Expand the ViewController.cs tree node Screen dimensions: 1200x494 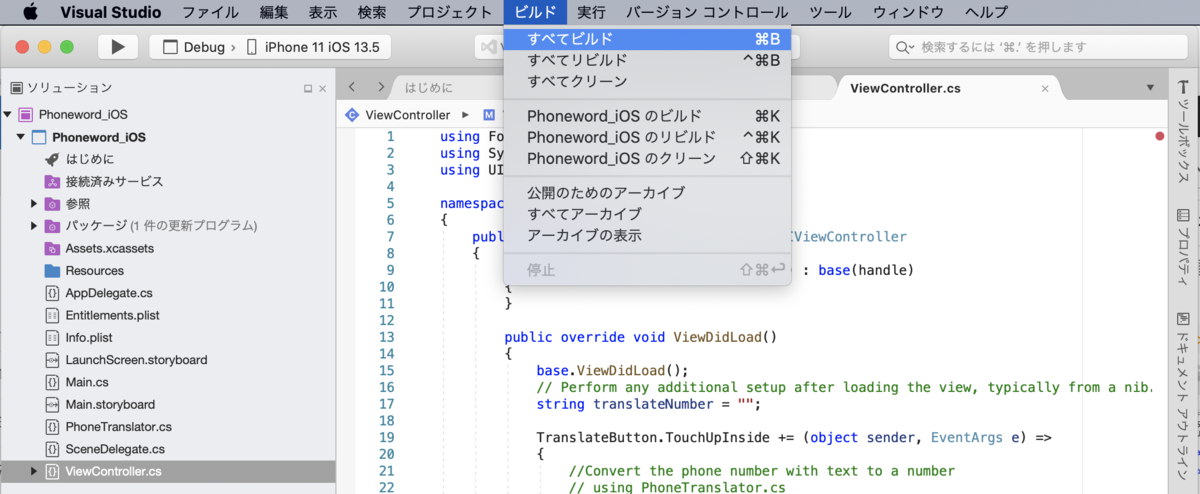(x=36, y=471)
